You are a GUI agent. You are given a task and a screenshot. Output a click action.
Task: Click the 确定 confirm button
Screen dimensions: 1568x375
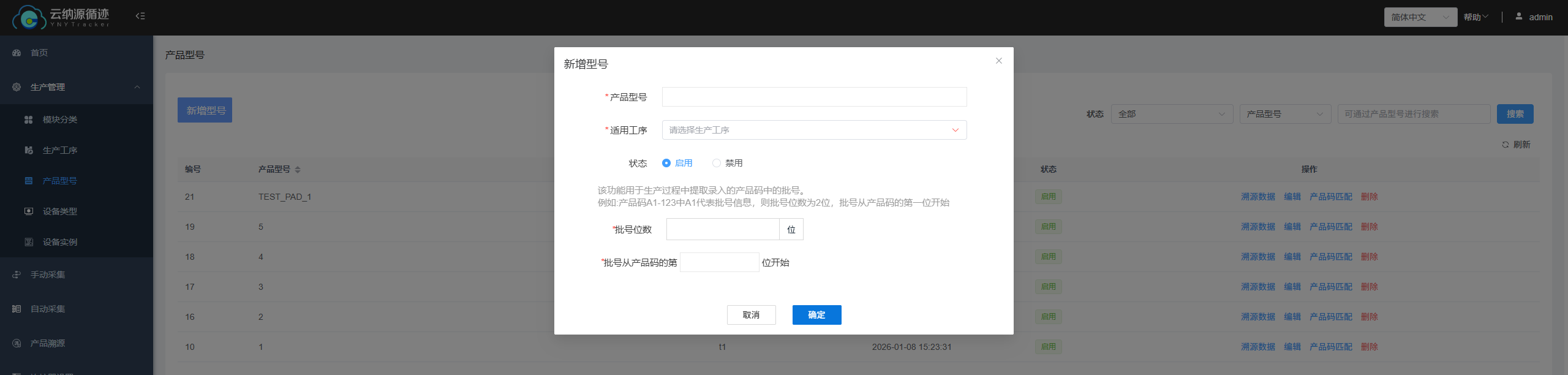coord(816,315)
